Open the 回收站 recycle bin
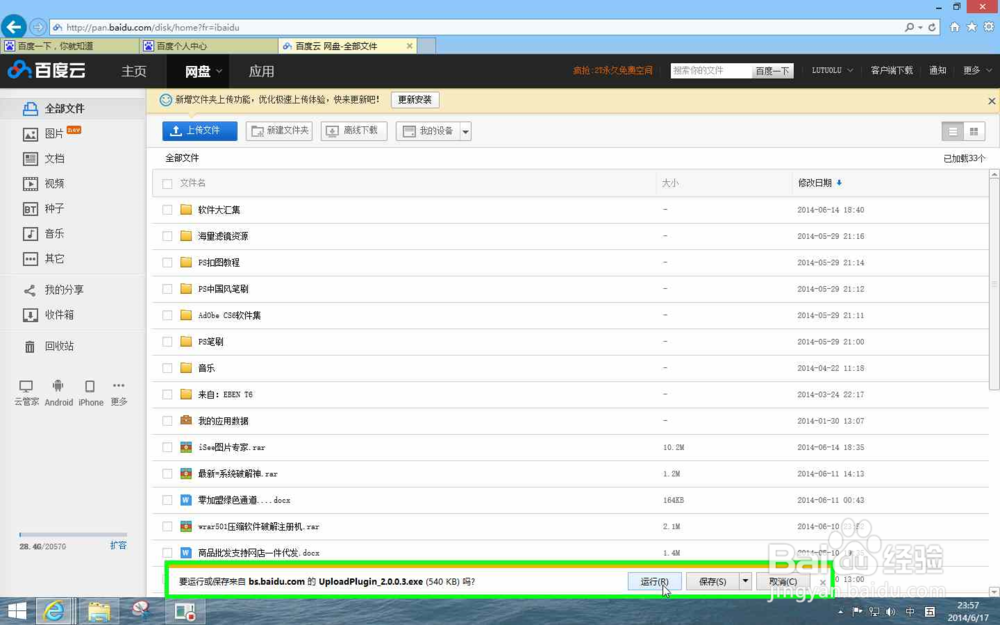Screen dimensions: 1000x625 coord(48,346)
